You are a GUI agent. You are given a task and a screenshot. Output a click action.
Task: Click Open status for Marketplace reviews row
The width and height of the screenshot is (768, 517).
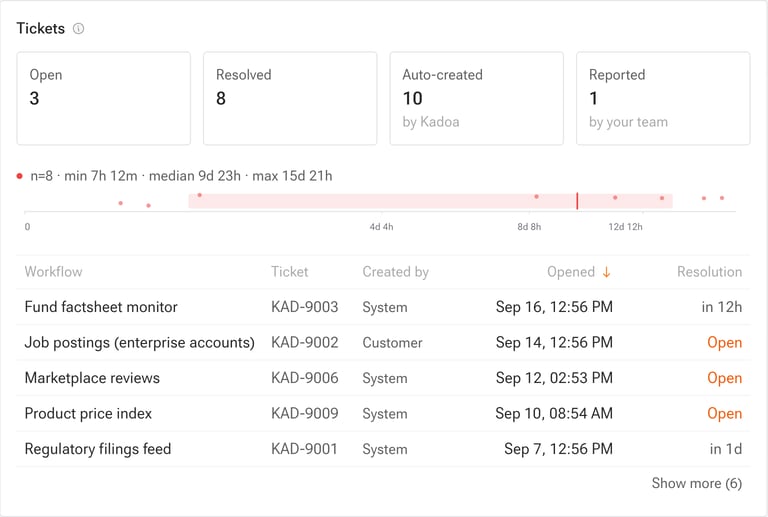pos(724,378)
